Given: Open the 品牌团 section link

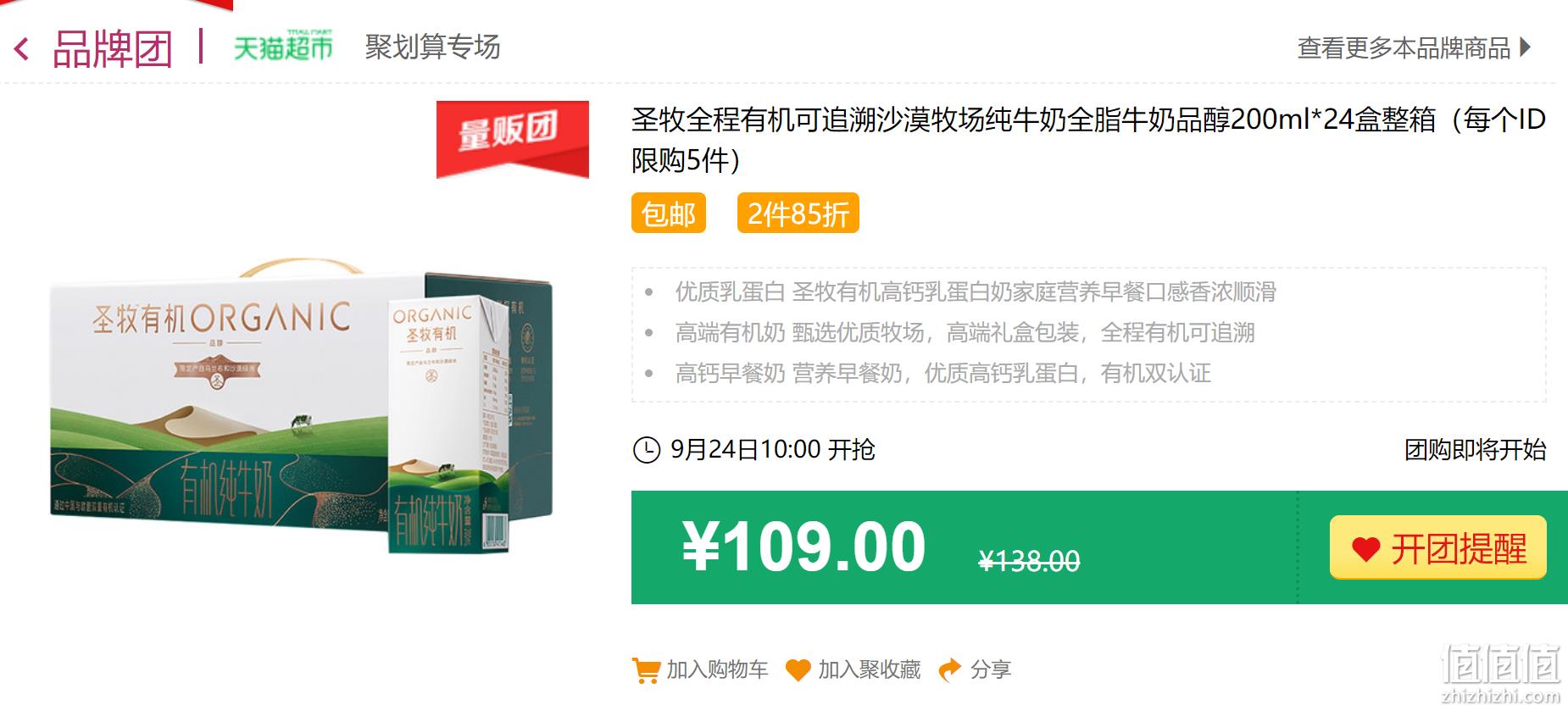Looking at the screenshot, I should click(113, 49).
